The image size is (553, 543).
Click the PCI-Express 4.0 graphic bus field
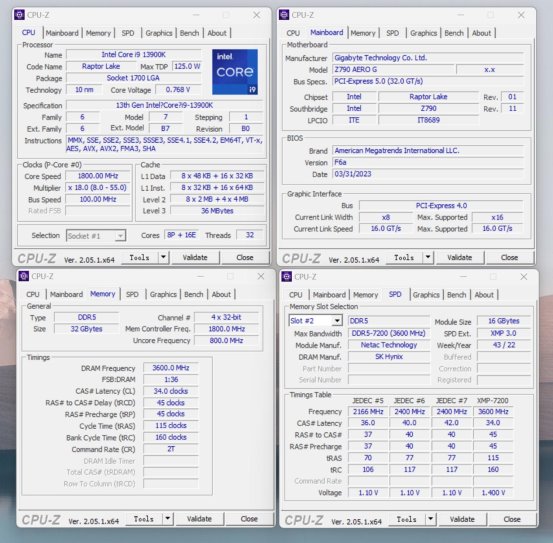click(x=441, y=206)
